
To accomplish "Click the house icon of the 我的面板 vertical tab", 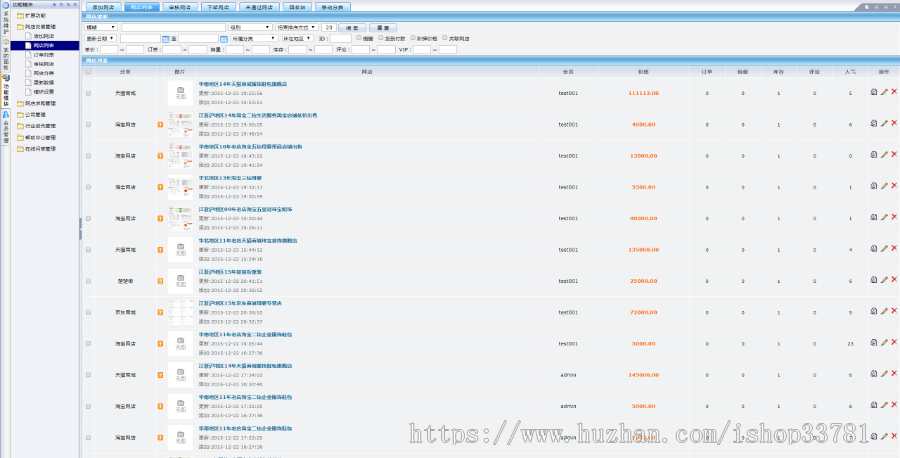I will [x=6, y=41].
